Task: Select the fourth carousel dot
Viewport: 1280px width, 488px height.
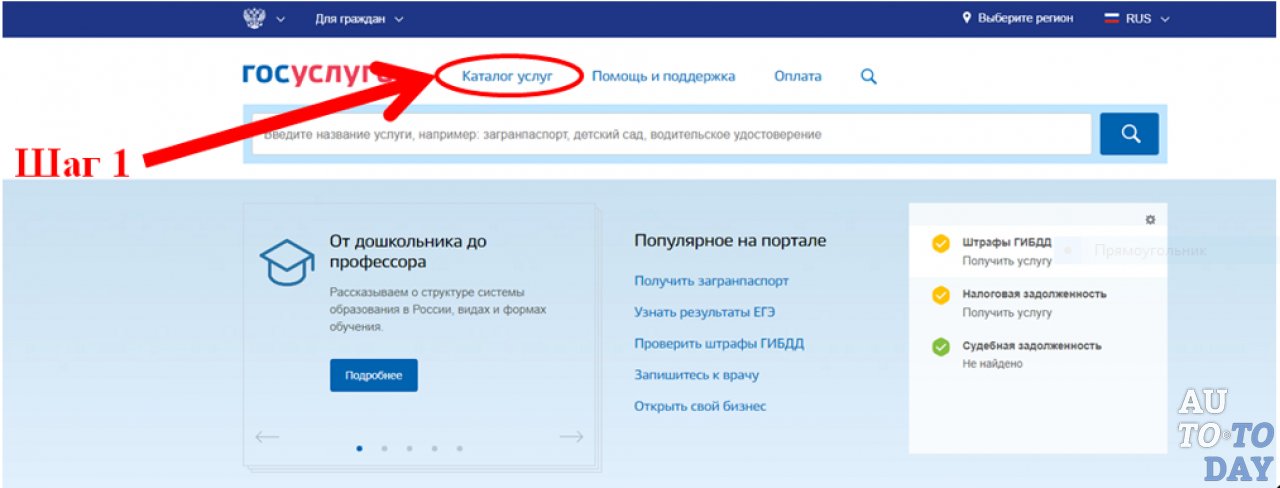Action: click(435, 448)
